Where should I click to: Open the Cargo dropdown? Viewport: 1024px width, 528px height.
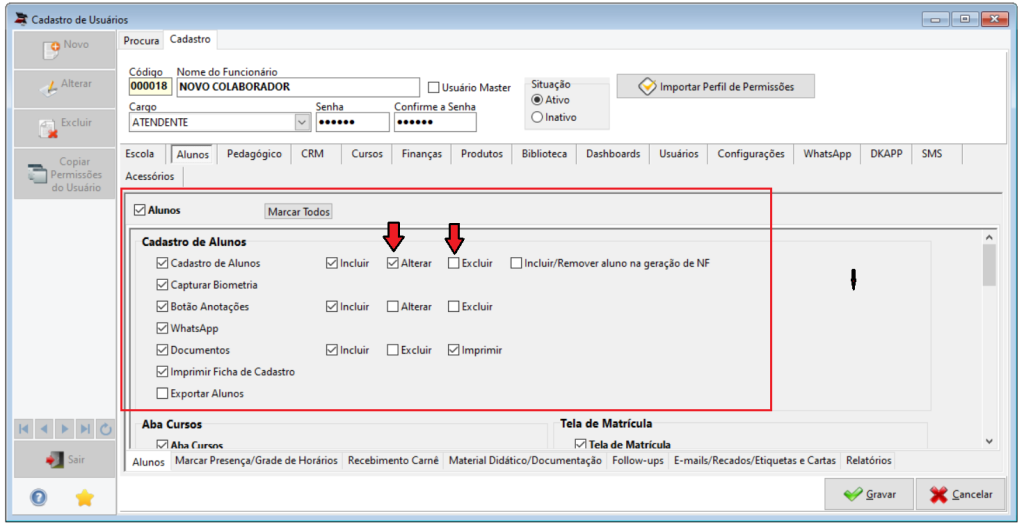(302, 122)
